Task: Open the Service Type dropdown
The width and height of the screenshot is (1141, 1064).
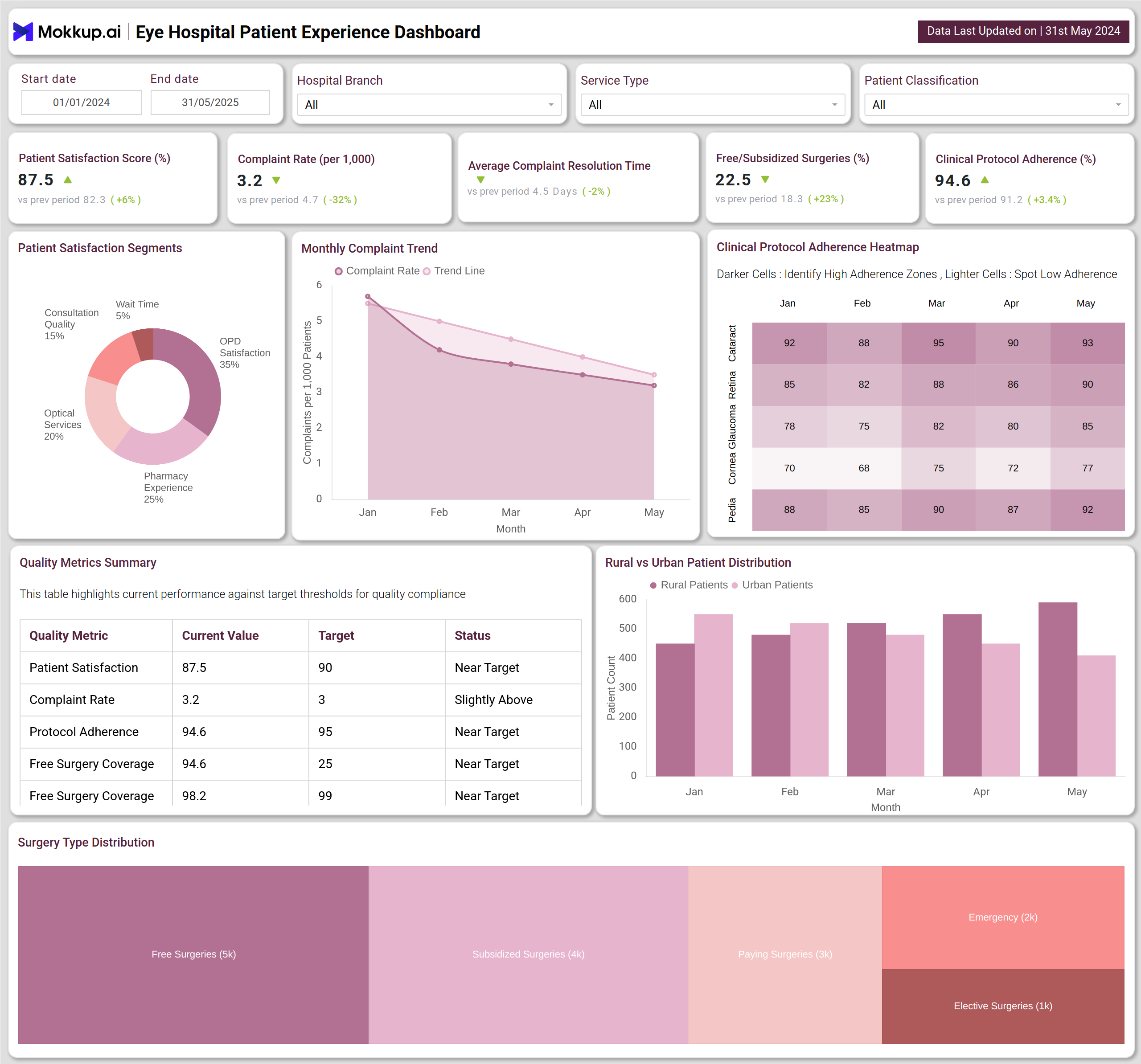Action: 712,104
